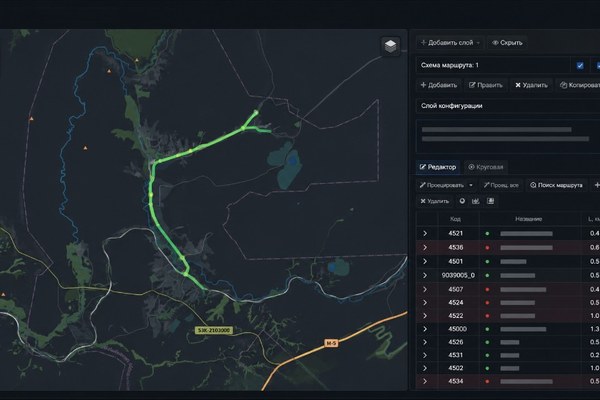
Task: Select code cell 9039005_0
Action: [x=458, y=276]
